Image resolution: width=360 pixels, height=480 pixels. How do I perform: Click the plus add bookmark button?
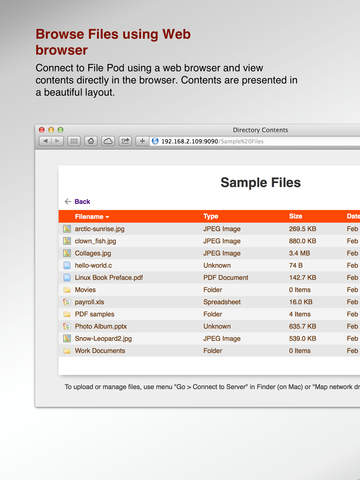142,141
